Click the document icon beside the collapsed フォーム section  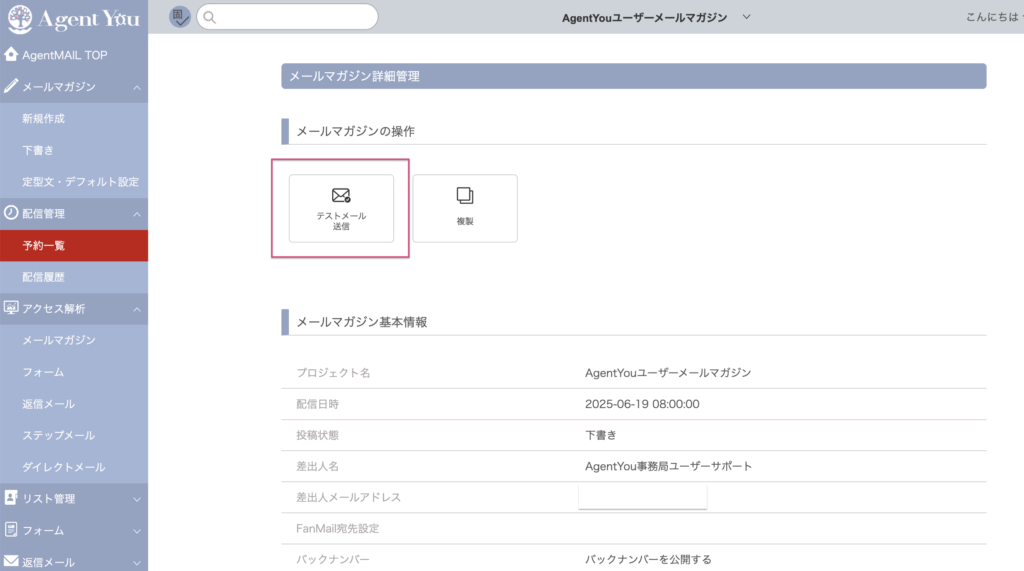click(10, 529)
